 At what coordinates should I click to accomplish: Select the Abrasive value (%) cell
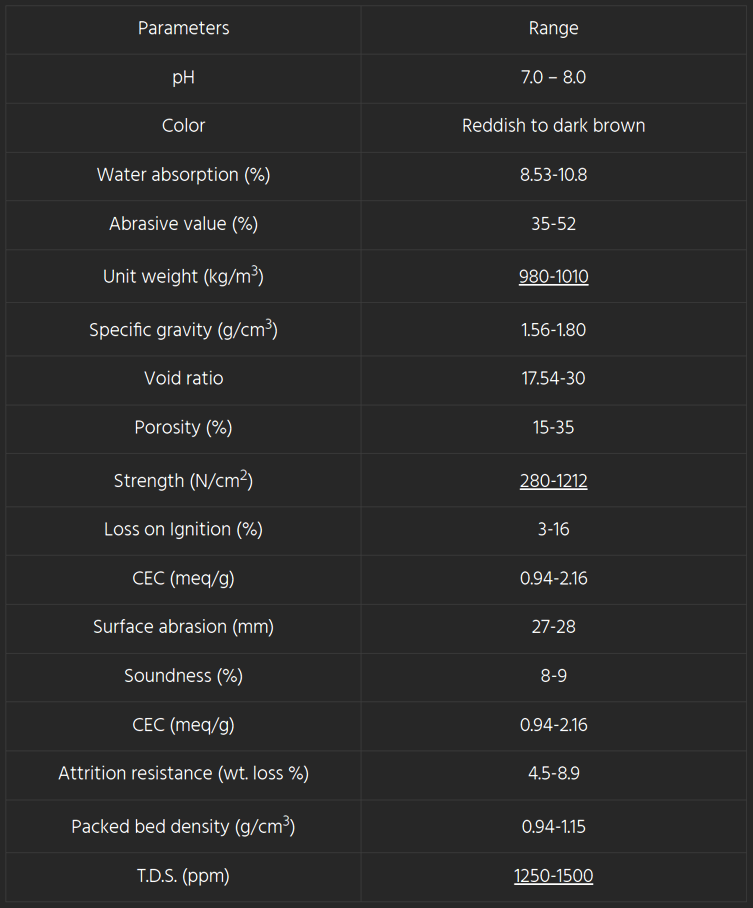[183, 224]
